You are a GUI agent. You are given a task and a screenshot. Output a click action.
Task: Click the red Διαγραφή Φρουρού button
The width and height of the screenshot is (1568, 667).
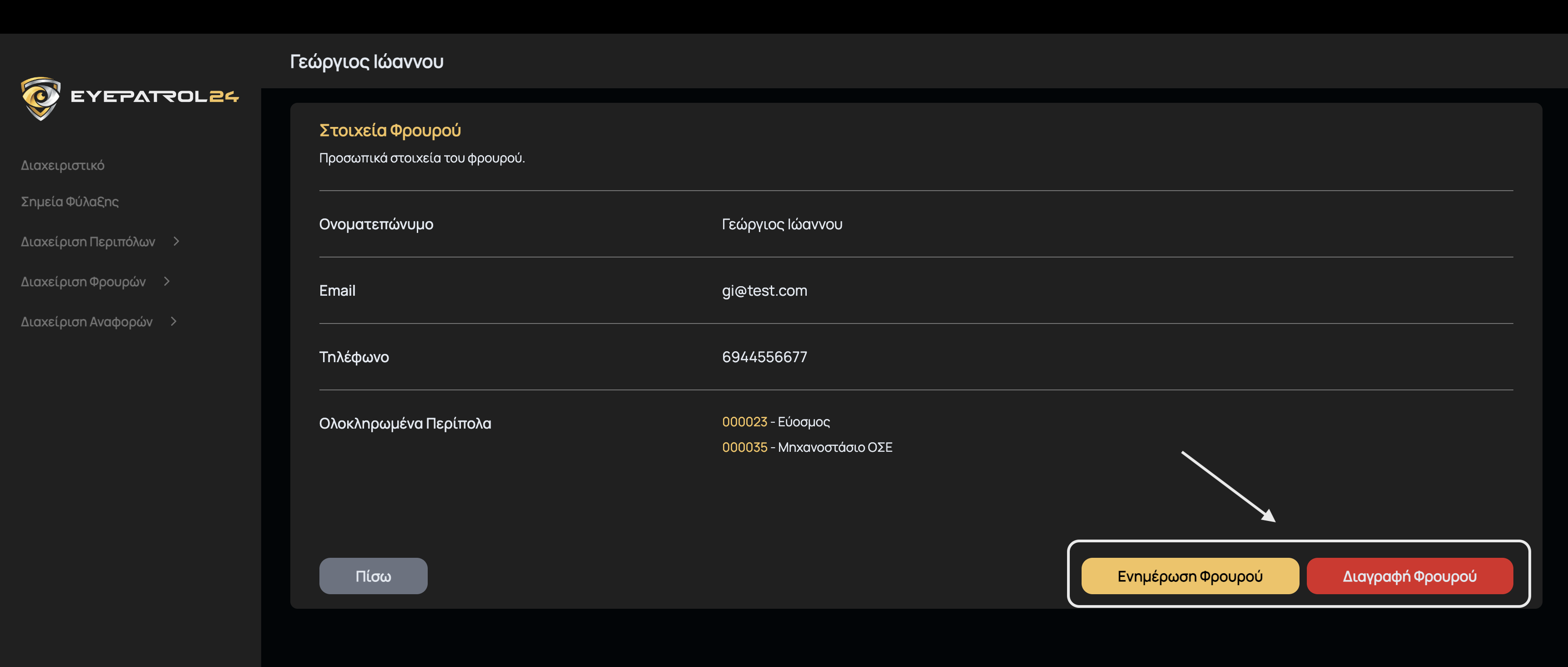1409,576
